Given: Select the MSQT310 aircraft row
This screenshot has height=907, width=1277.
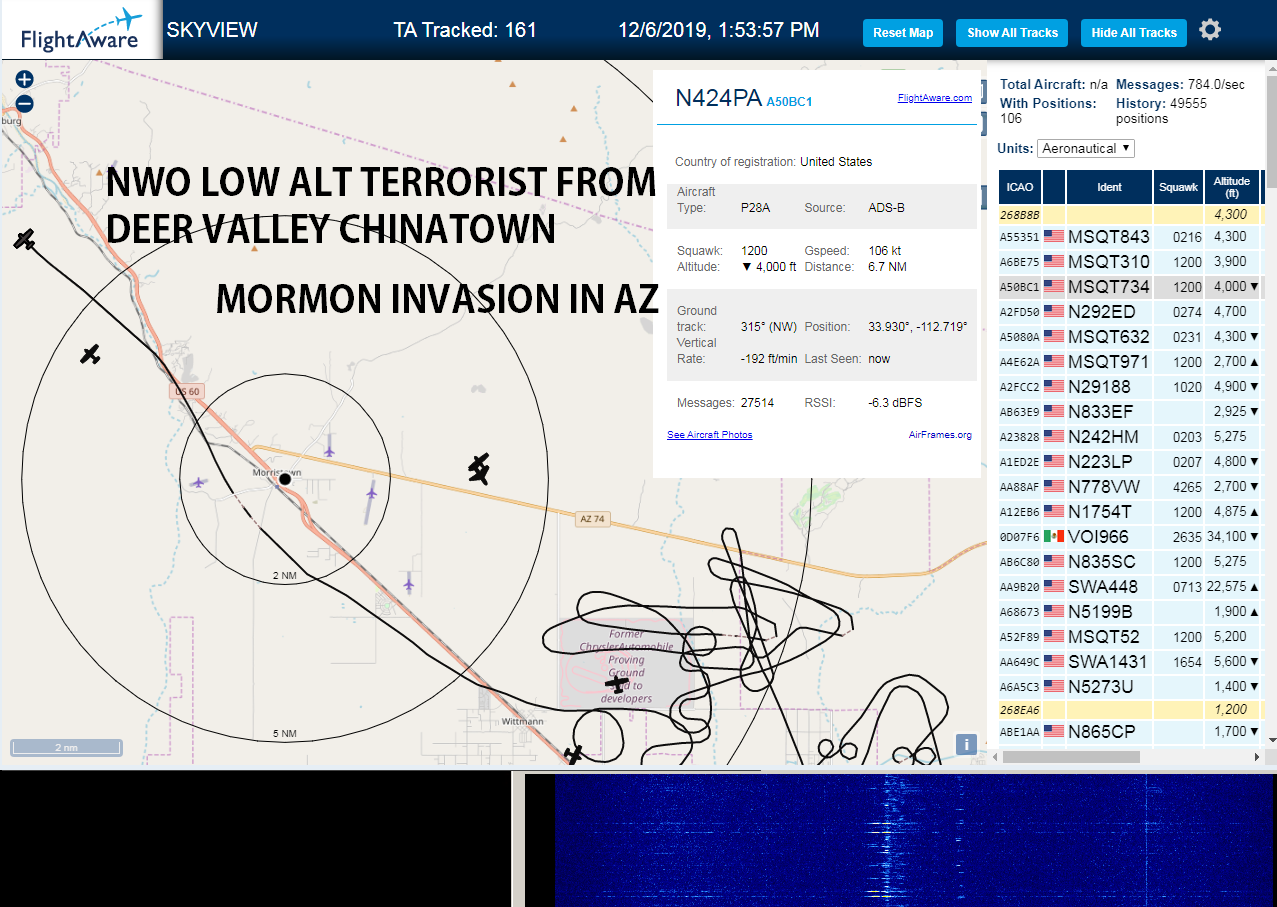Looking at the screenshot, I should [1130, 262].
